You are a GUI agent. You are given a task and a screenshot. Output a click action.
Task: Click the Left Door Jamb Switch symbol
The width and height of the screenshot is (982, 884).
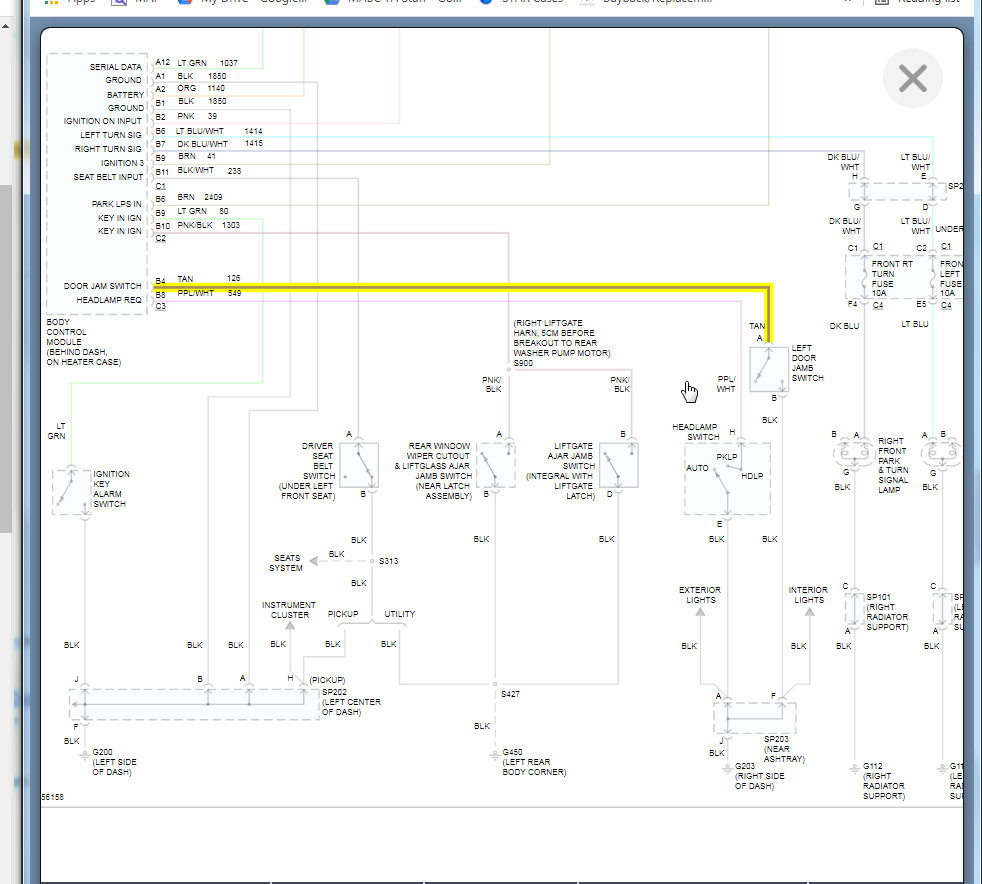point(769,370)
